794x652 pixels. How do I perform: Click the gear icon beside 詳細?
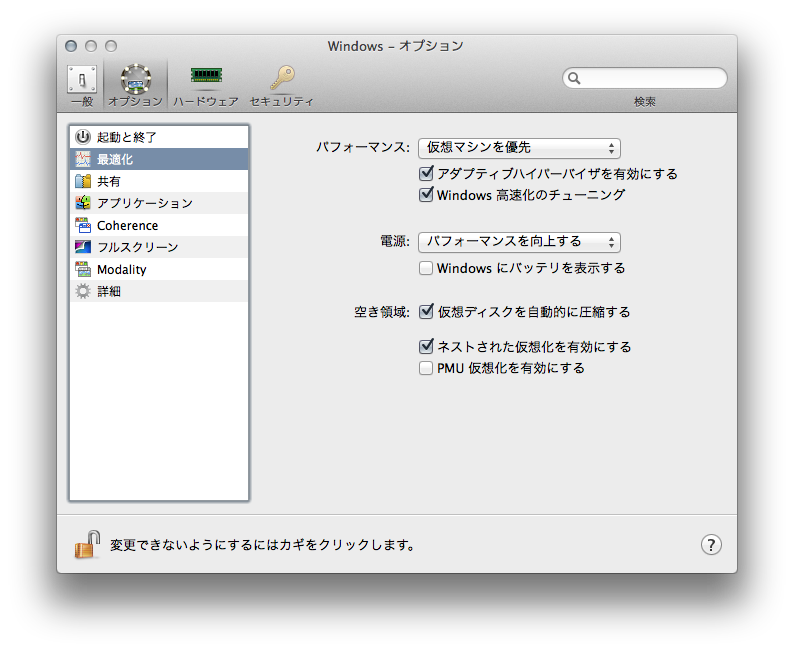click(x=83, y=291)
